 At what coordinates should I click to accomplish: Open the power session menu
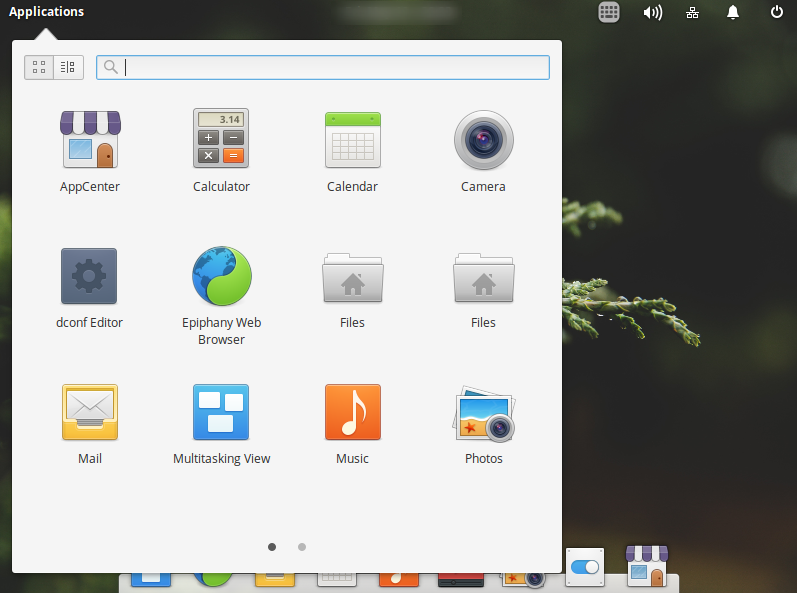(777, 12)
